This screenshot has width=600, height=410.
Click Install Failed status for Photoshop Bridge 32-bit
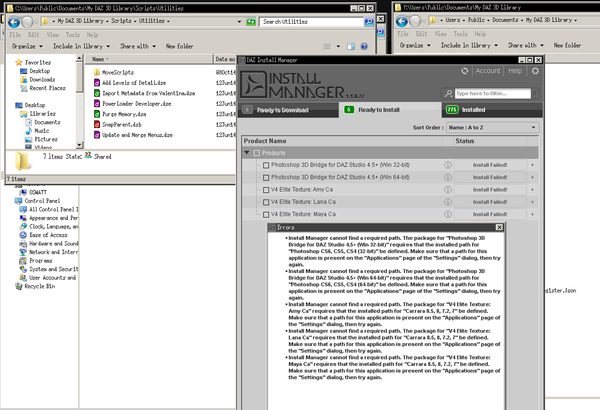[490, 165]
